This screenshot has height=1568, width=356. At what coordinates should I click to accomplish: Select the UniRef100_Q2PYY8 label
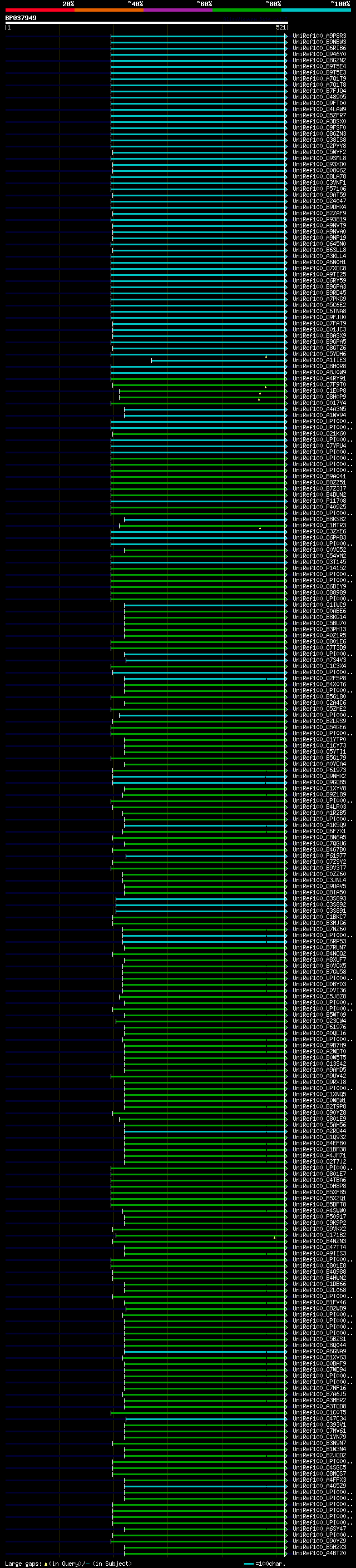tap(319, 146)
